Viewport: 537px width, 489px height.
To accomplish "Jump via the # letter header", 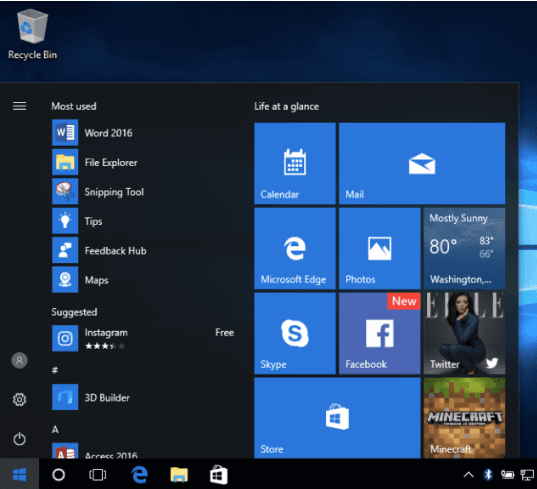I will (55, 370).
